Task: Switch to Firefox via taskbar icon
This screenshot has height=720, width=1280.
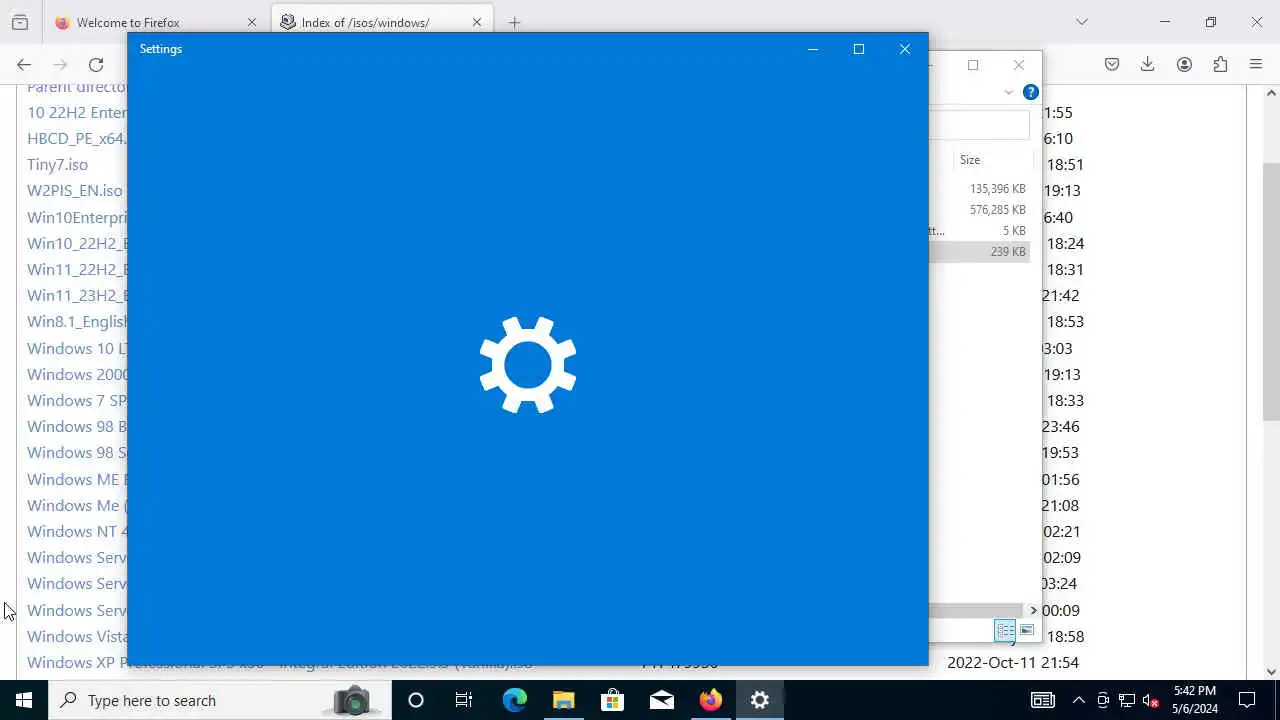Action: pyautogui.click(x=710, y=700)
